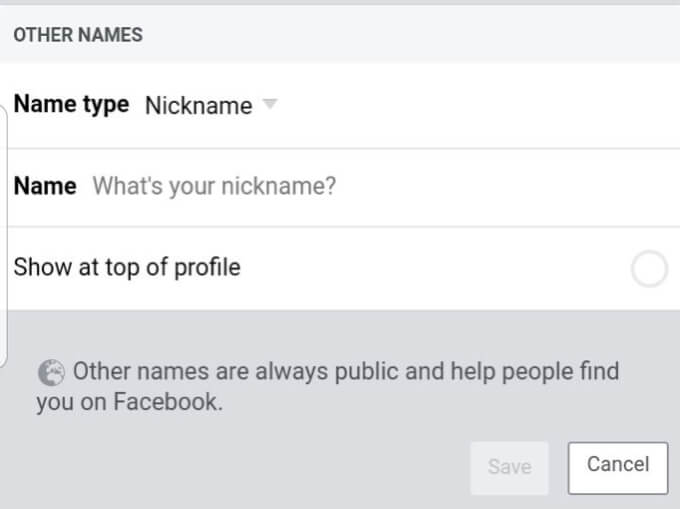Viewport: 680px width, 509px height.
Task: Click empty space right of Nickname dropdown
Action: pos(470,105)
